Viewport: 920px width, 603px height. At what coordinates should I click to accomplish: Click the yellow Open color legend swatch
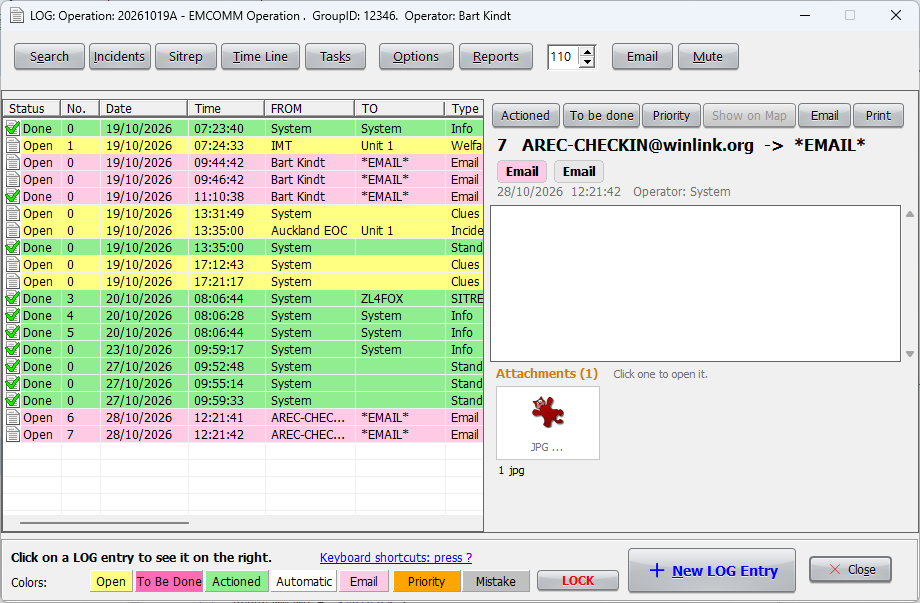point(111,581)
